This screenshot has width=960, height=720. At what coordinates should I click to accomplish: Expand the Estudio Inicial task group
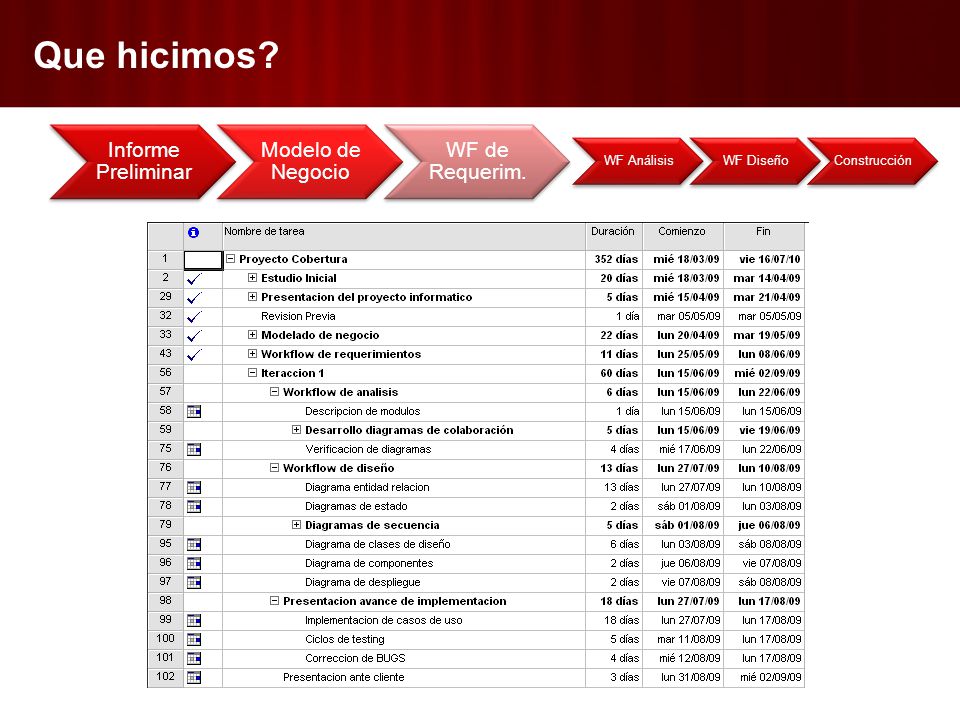click(x=252, y=277)
